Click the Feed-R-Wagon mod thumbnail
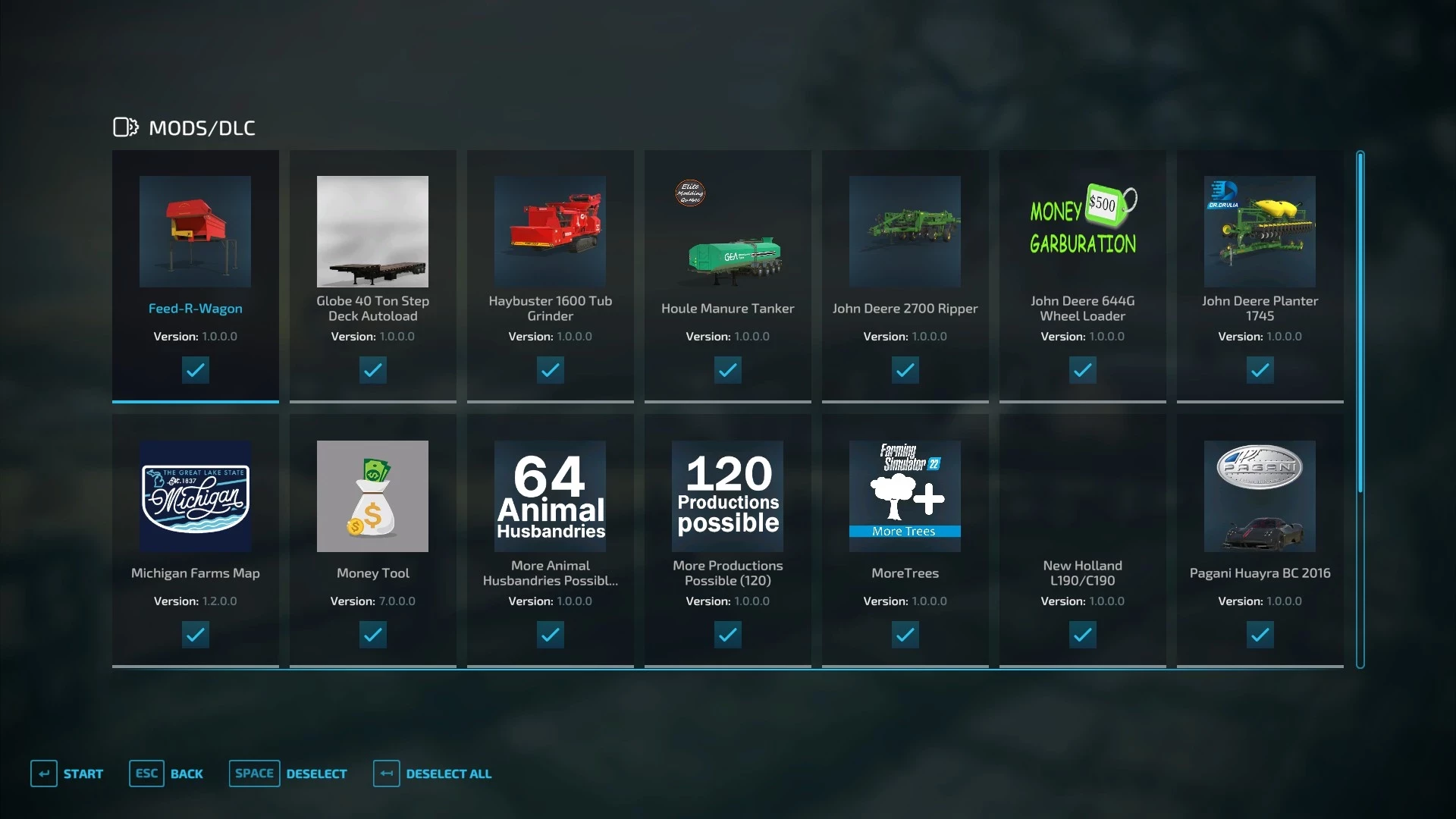 click(x=195, y=232)
